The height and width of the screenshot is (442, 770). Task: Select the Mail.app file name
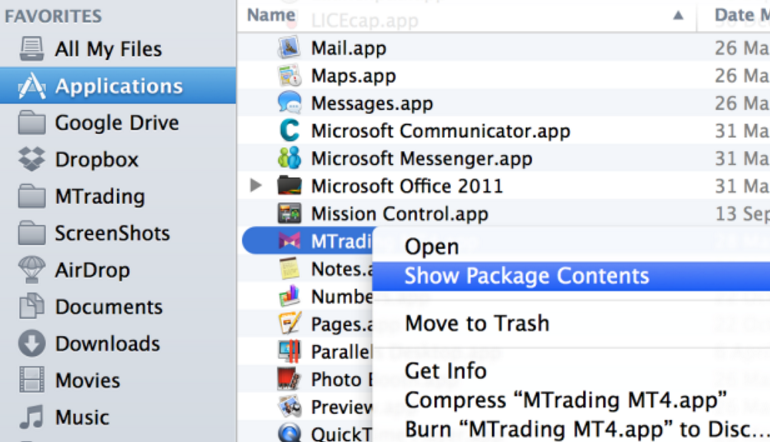[x=349, y=48]
